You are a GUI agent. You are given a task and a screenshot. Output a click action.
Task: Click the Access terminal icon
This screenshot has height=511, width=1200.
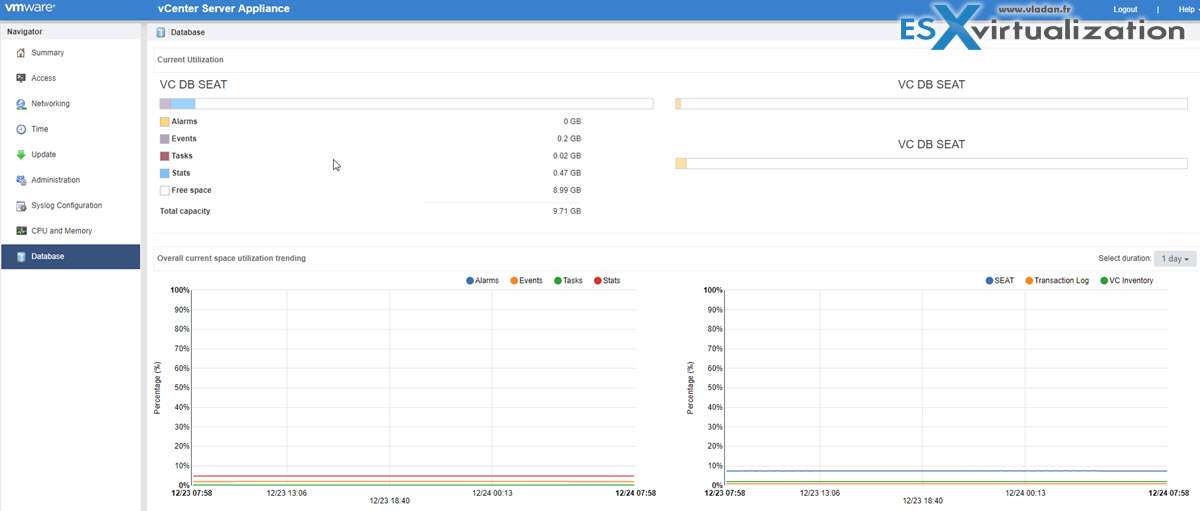pyautogui.click(x=21, y=78)
